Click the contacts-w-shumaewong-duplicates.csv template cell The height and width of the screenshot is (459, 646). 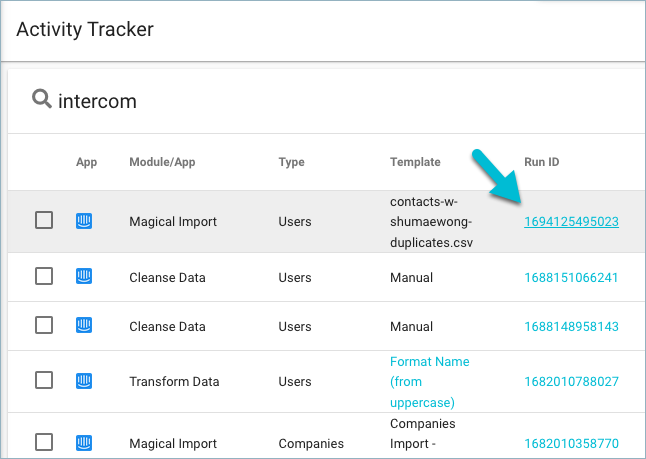tap(431, 222)
